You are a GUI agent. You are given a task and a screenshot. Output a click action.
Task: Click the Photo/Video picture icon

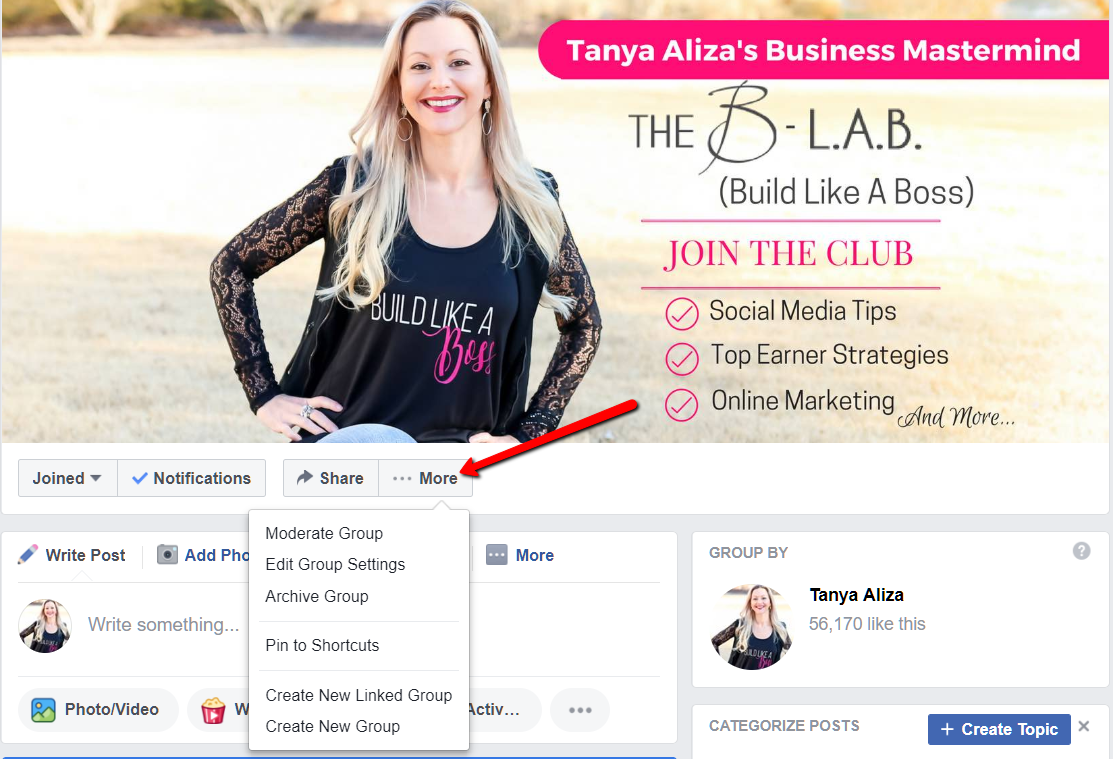43,710
